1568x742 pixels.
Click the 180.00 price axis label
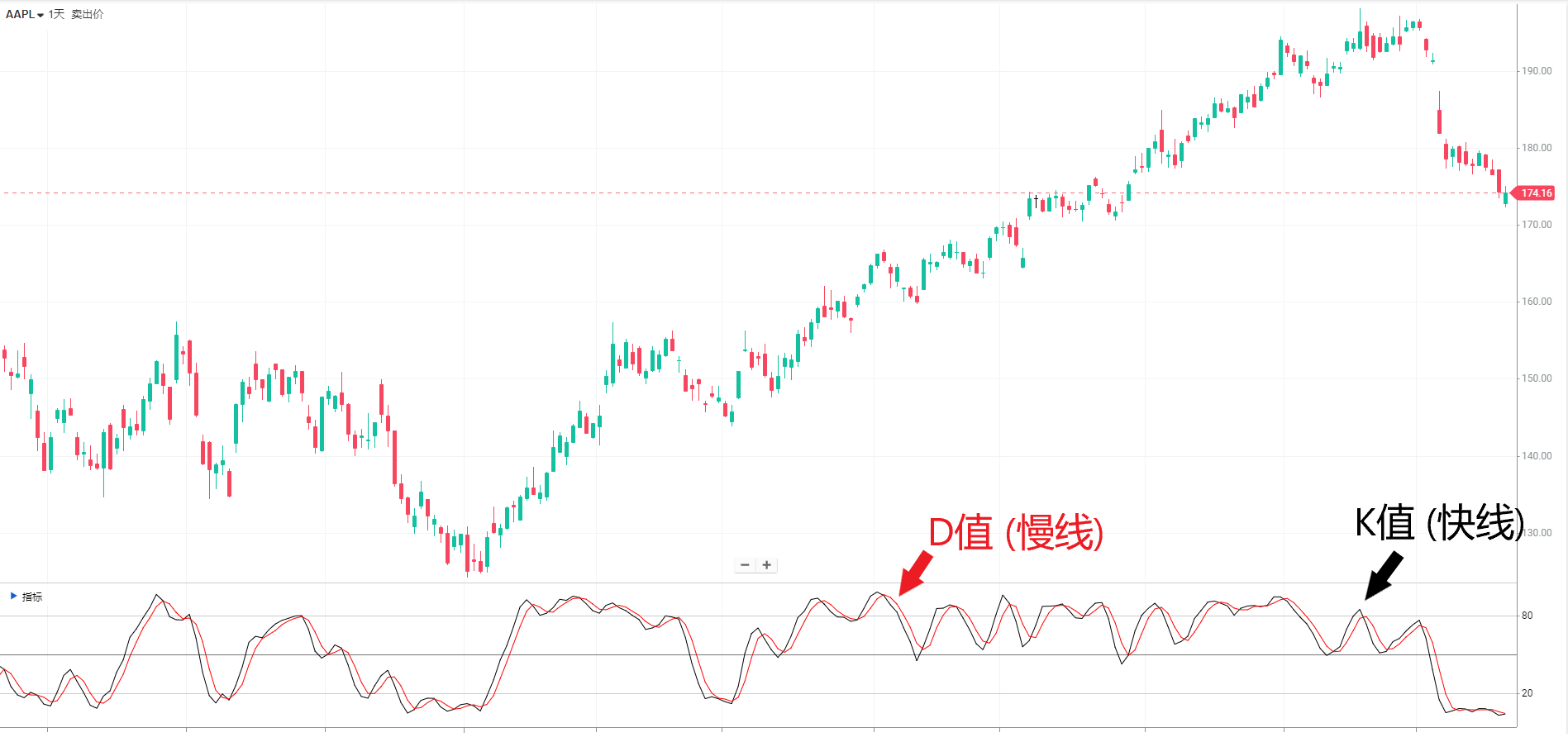click(x=1537, y=148)
